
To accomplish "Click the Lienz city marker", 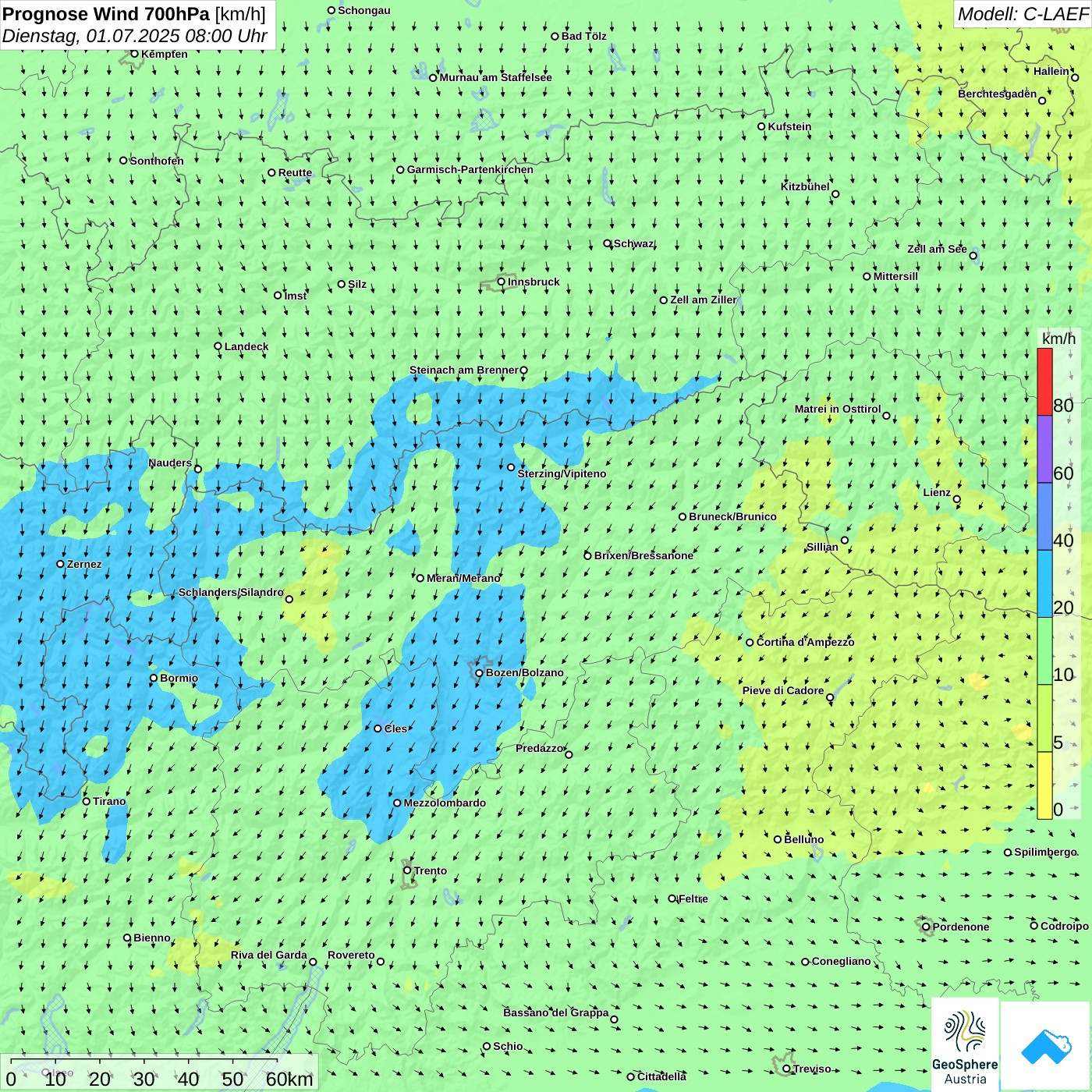I will (x=957, y=499).
